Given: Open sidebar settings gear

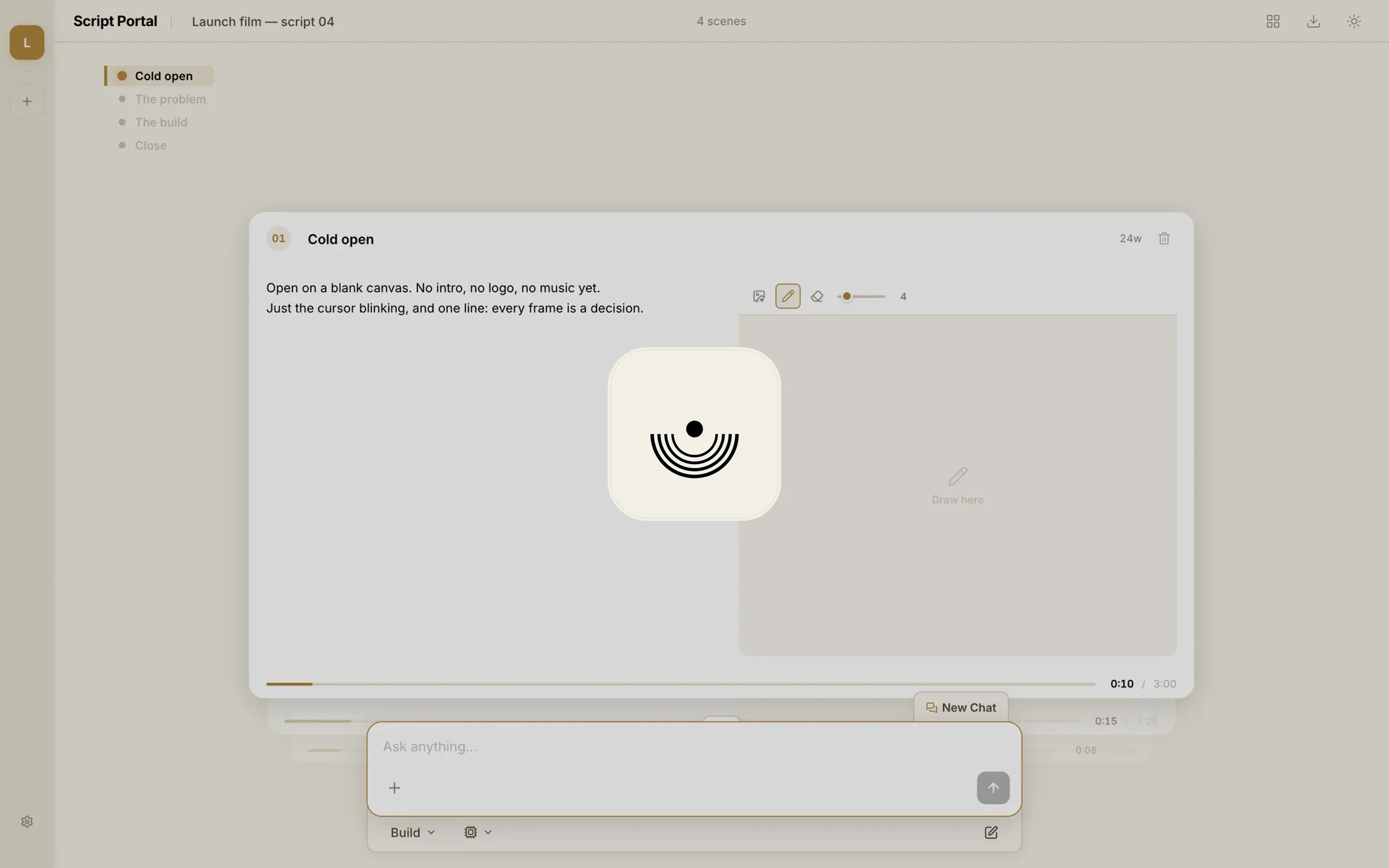Looking at the screenshot, I should point(27,822).
